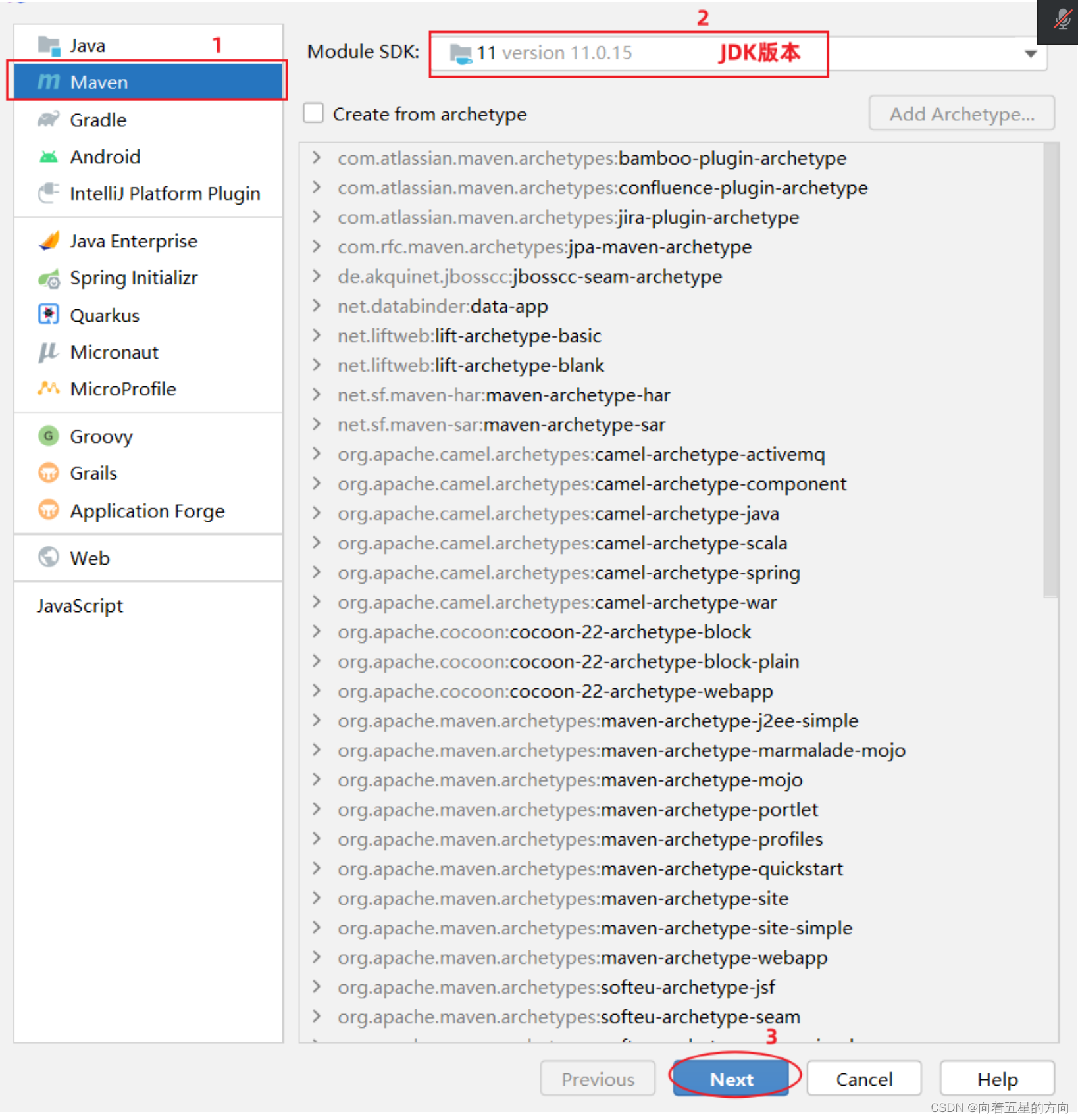Image resolution: width=1078 pixels, height=1120 pixels.
Task: Select maven-archetype-site-simple in the list
Action: tap(595, 928)
